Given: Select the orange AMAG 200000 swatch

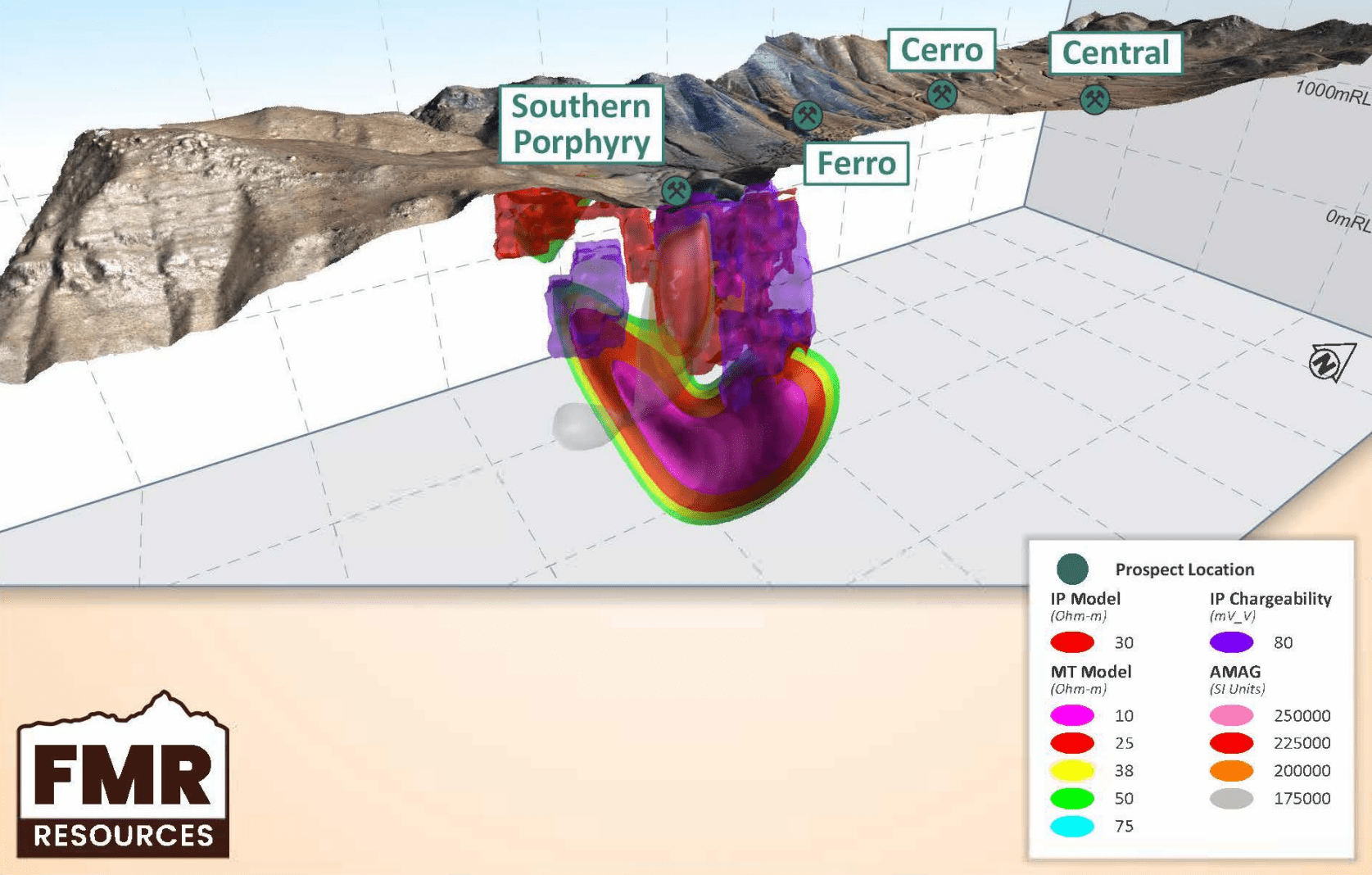Looking at the screenshot, I should [1231, 770].
